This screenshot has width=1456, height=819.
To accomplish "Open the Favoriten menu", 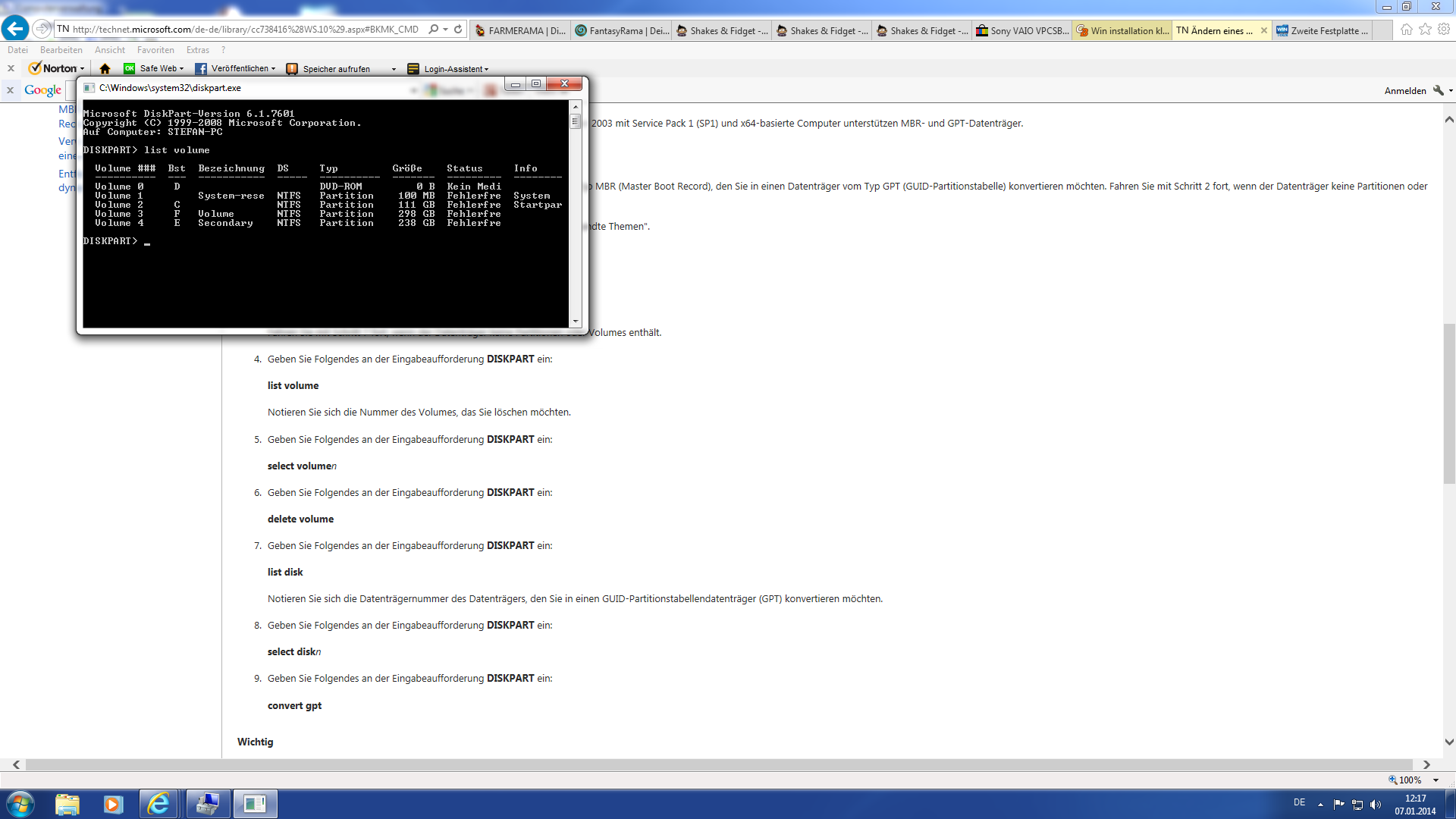I will click(155, 50).
